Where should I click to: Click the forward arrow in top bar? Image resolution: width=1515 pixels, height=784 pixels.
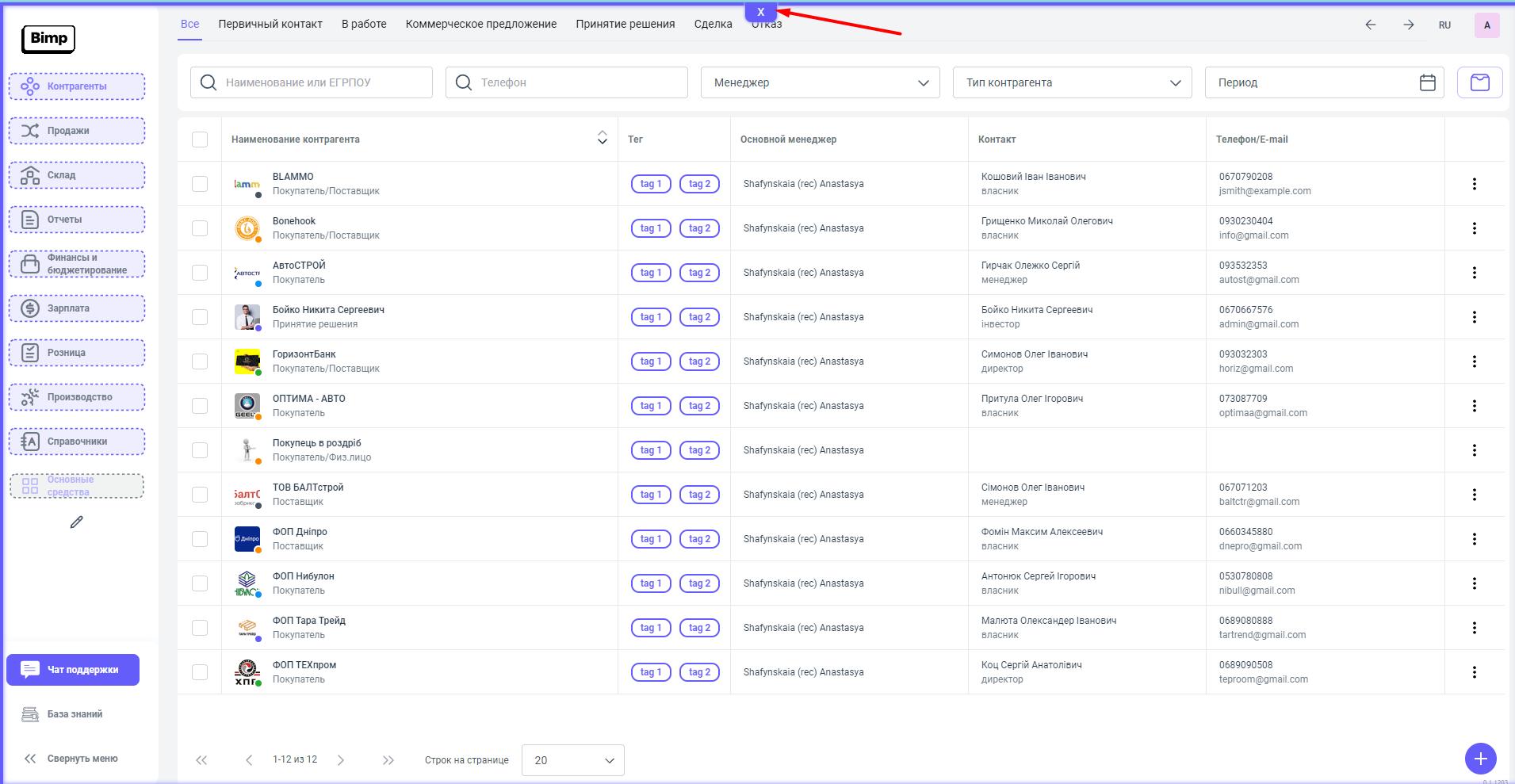coord(1408,25)
